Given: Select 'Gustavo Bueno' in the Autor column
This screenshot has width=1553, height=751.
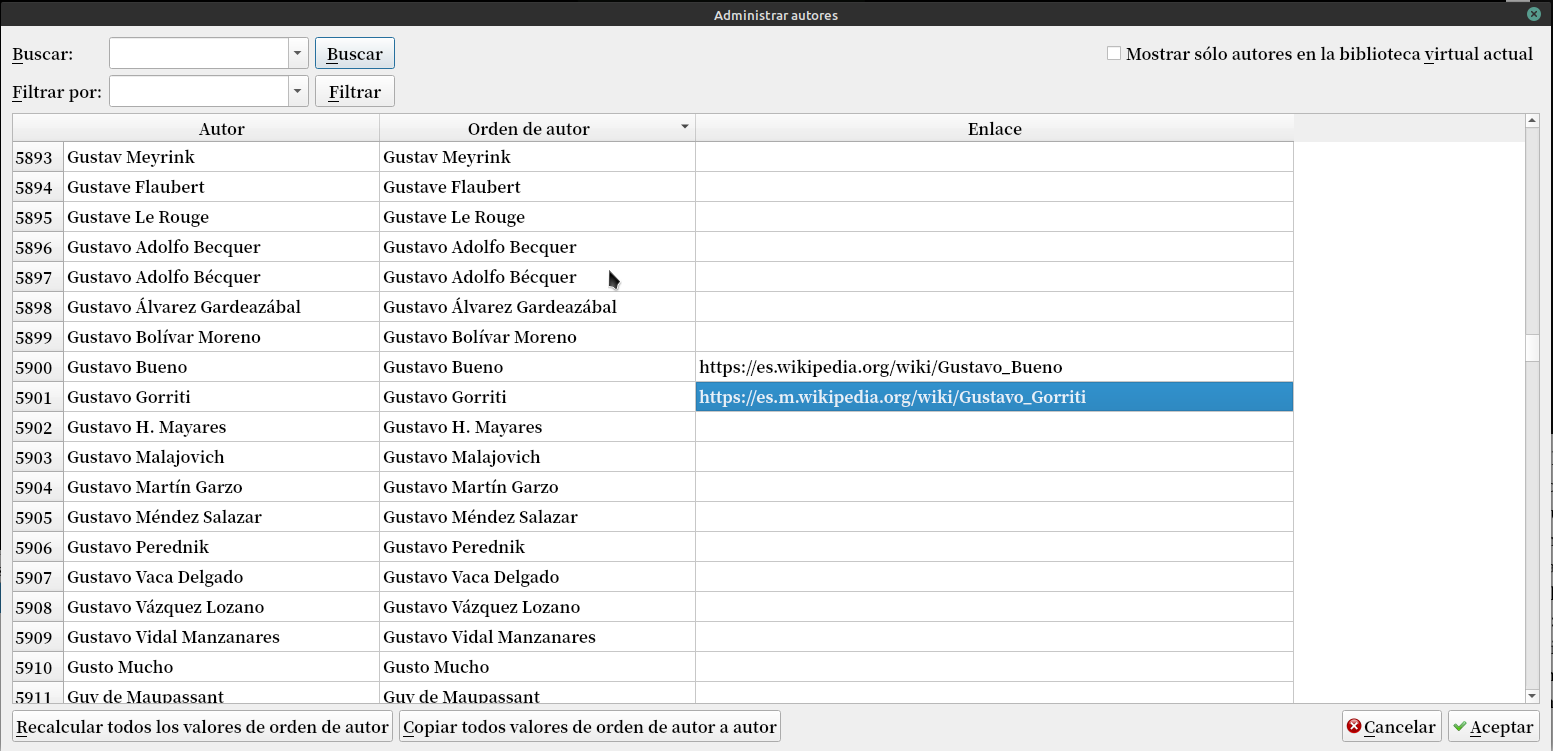Looking at the screenshot, I should coord(221,367).
